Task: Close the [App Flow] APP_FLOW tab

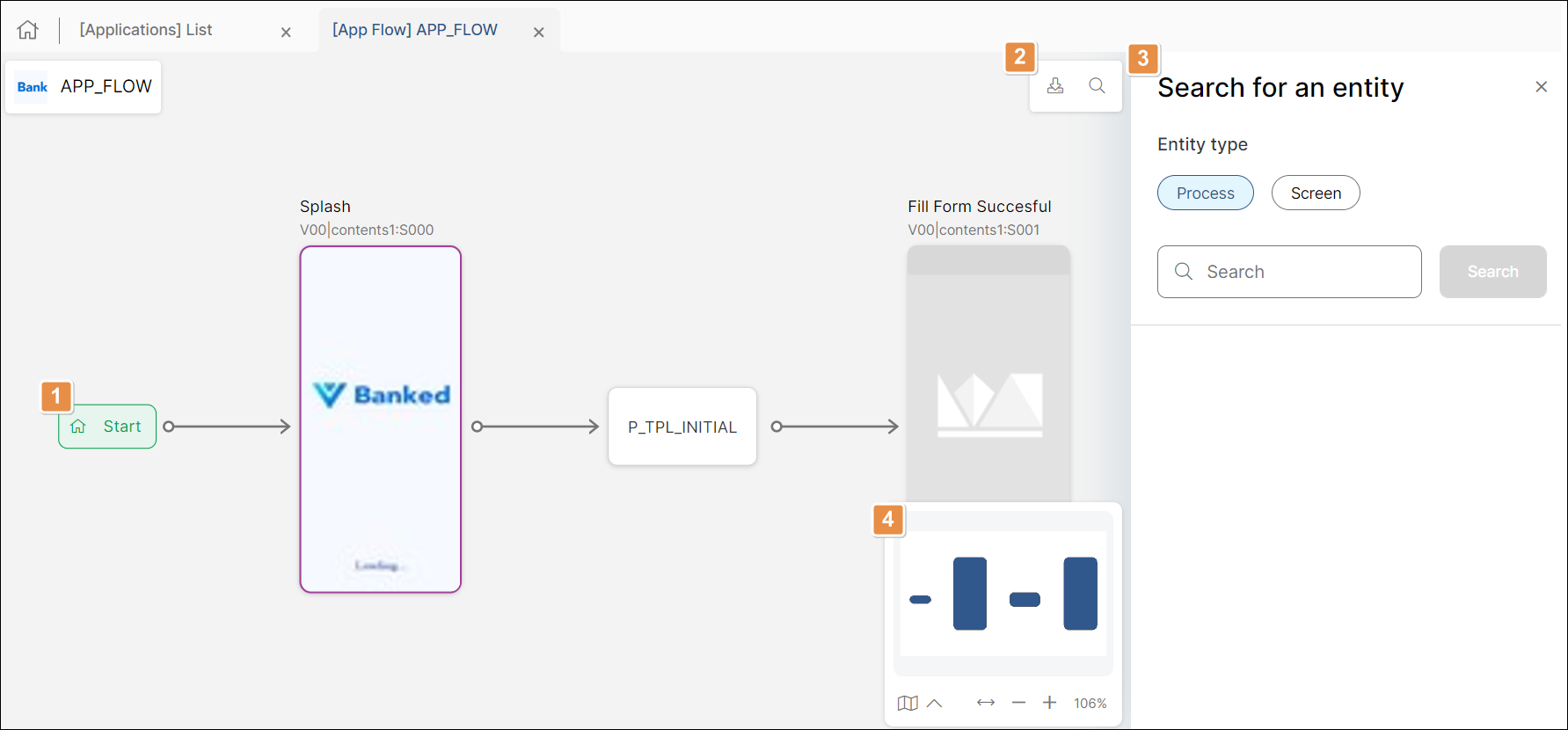Action: tap(539, 33)
